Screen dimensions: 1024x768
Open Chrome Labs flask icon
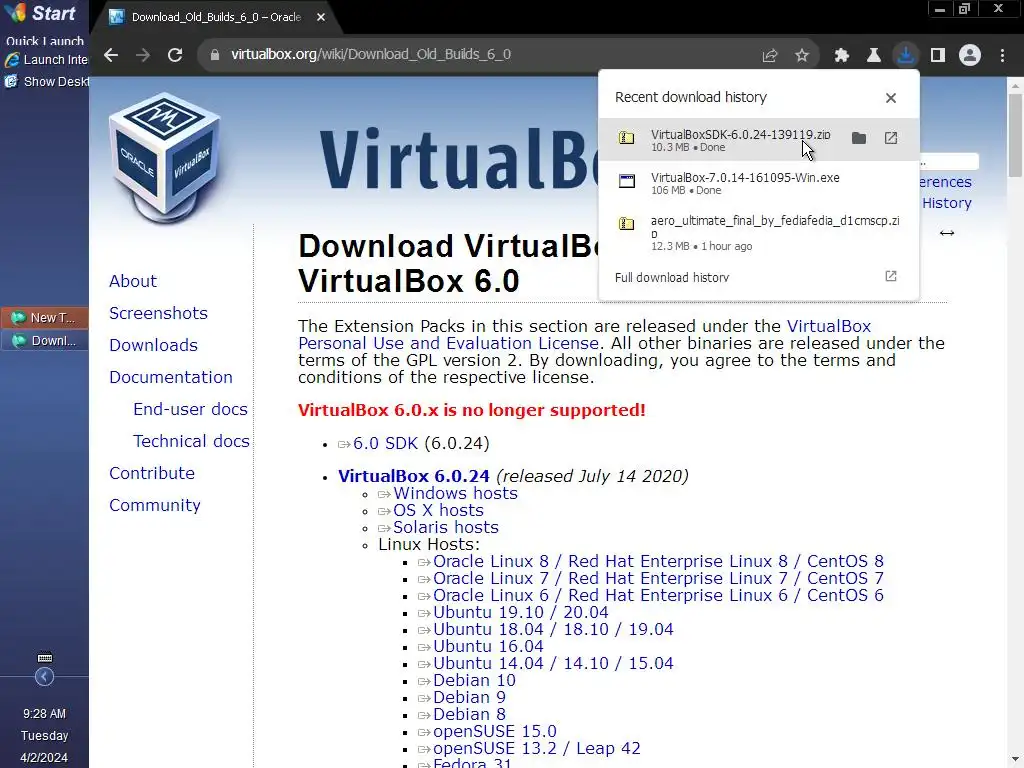(874, 56)
